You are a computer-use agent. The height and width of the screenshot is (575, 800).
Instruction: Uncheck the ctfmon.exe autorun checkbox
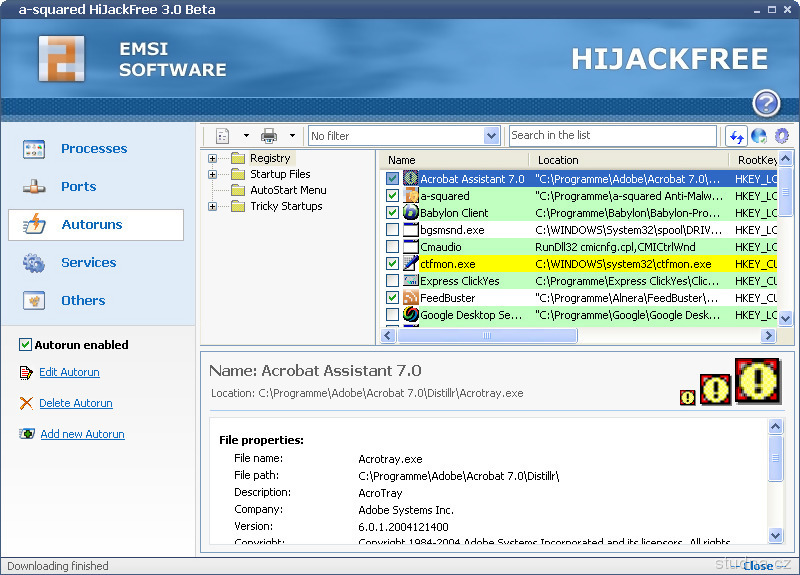(392, 264)
